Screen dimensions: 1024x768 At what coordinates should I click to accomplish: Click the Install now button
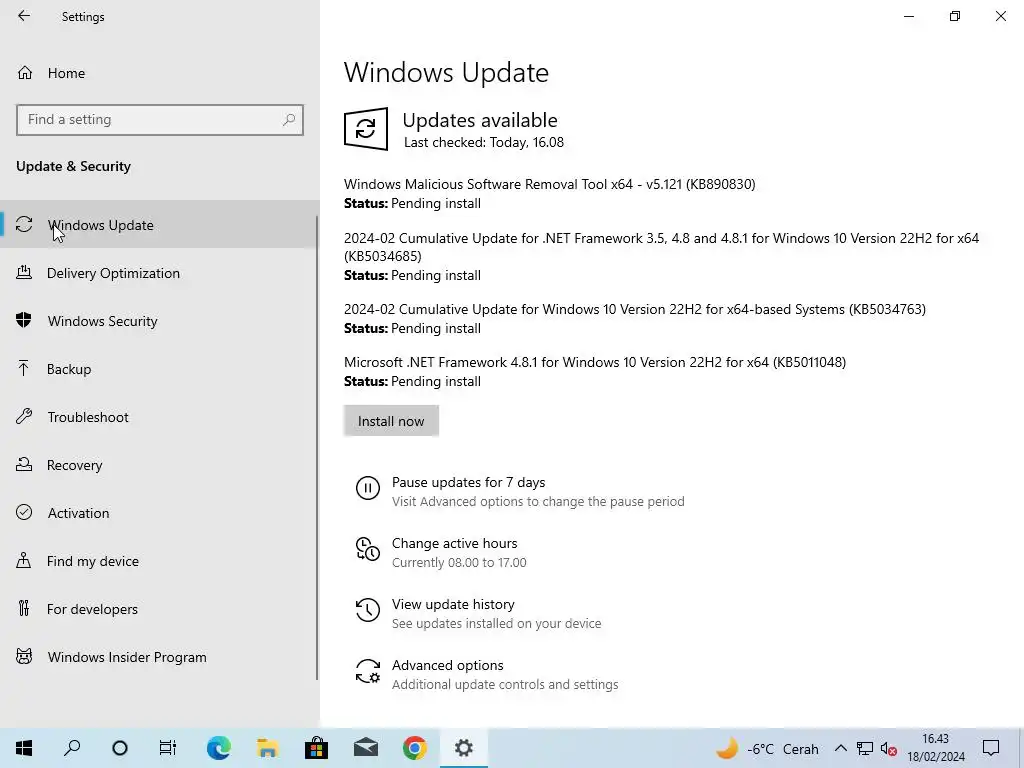coord(391,421)
